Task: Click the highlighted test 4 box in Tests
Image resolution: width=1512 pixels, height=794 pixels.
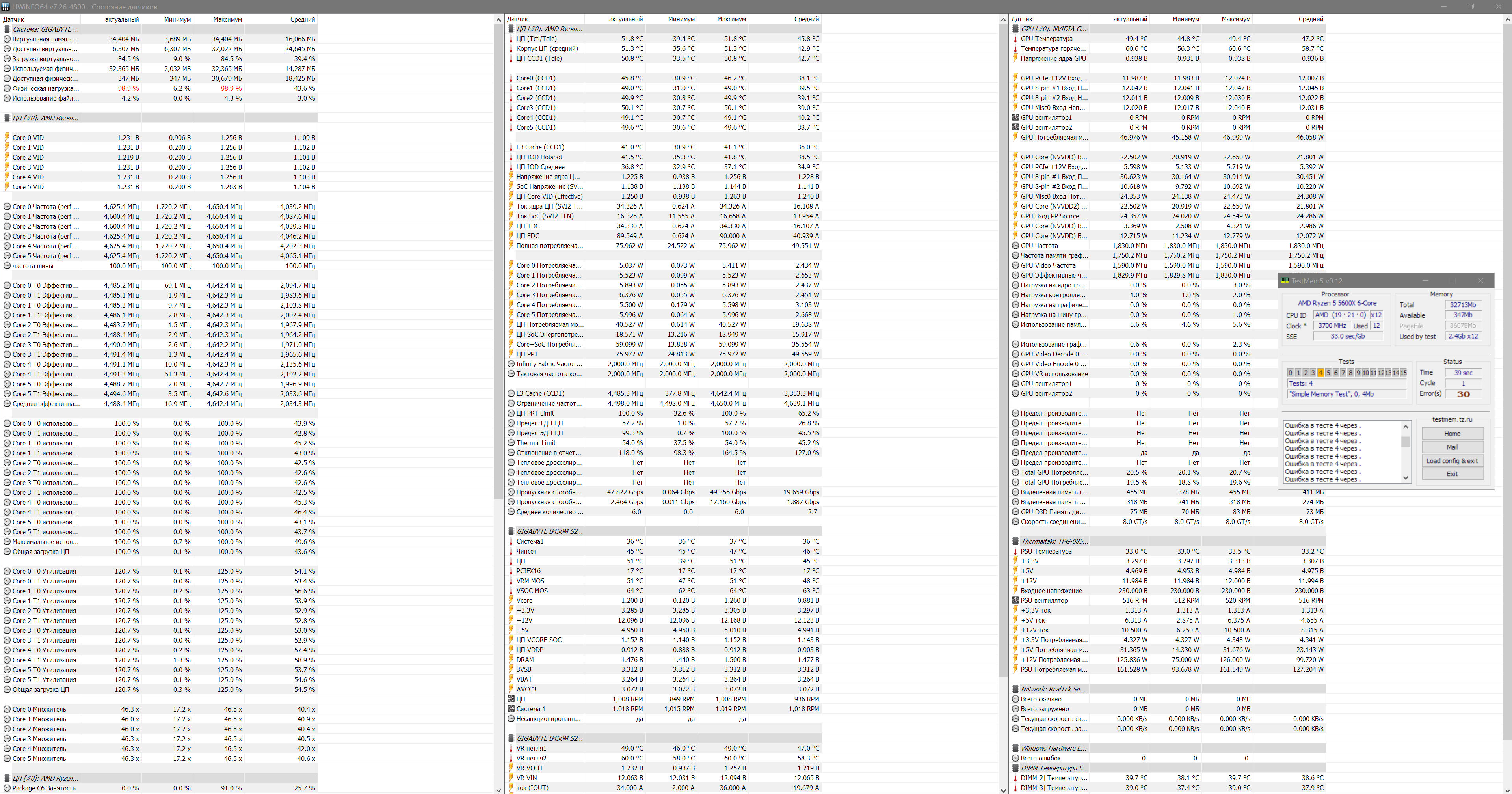Action: tap(1320, 372)
